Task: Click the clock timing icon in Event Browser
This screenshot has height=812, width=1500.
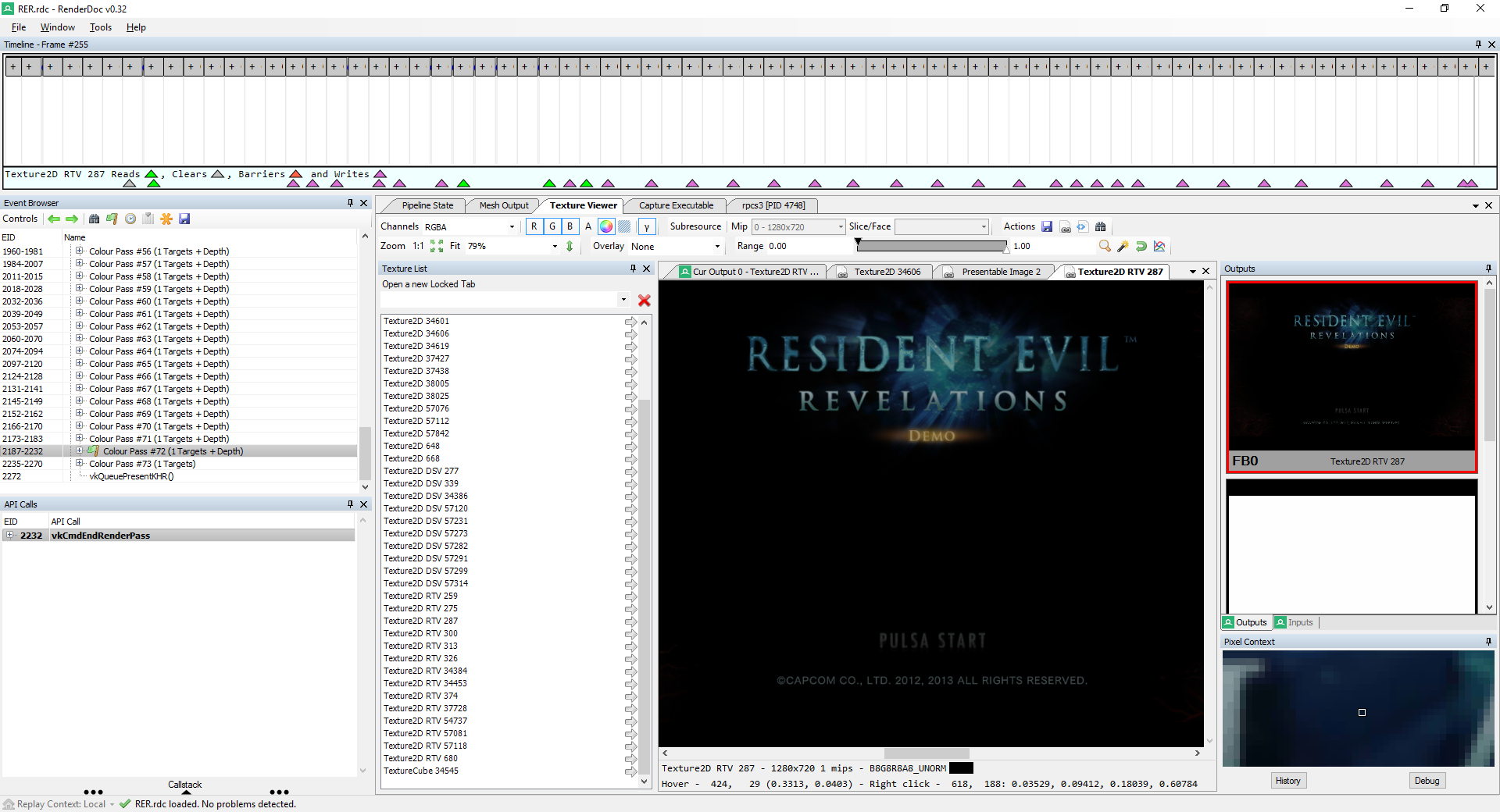Action: tap(130, 219)
